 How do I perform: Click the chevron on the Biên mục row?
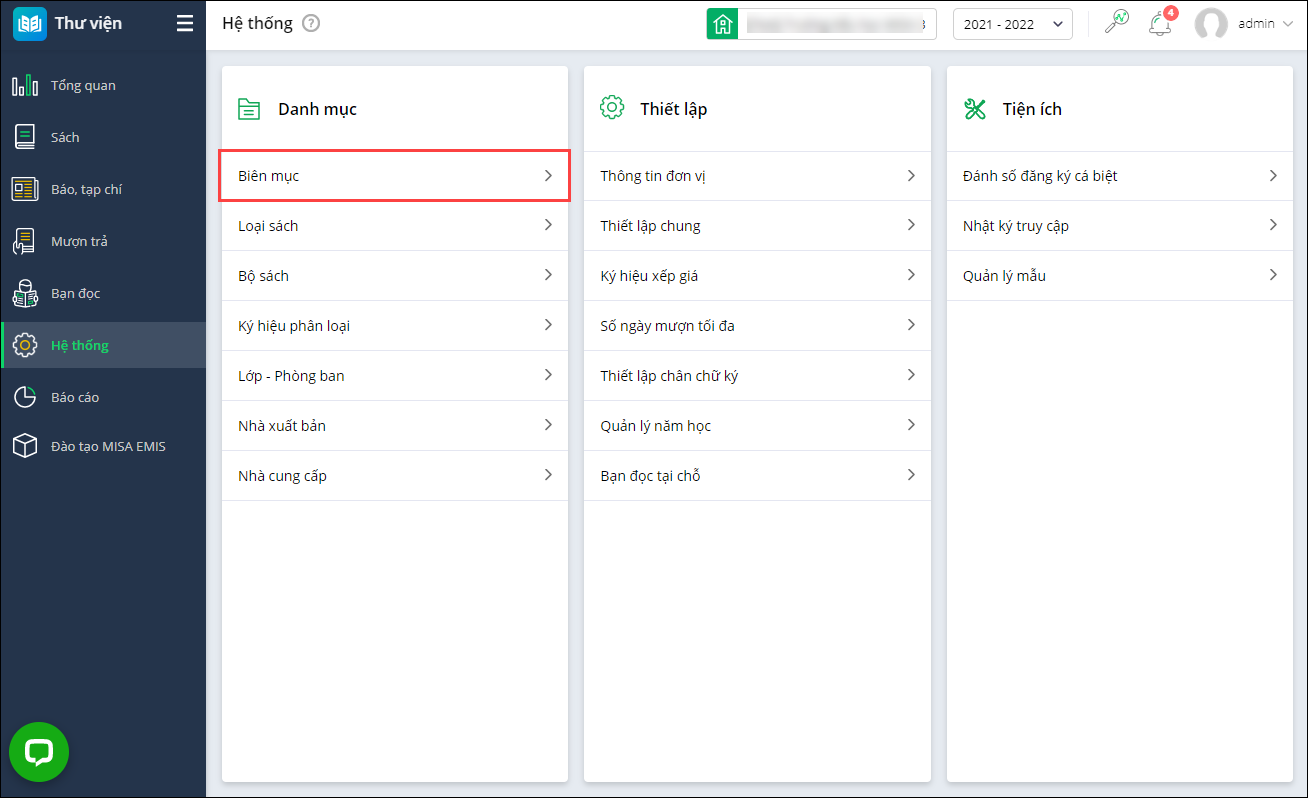coord(548,176)
